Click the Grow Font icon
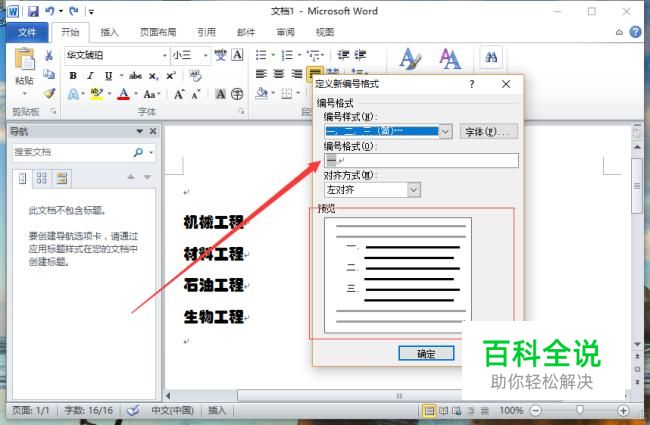Viewport: 650px width, 425px height. pyautogui.click(x=179, y=94)
